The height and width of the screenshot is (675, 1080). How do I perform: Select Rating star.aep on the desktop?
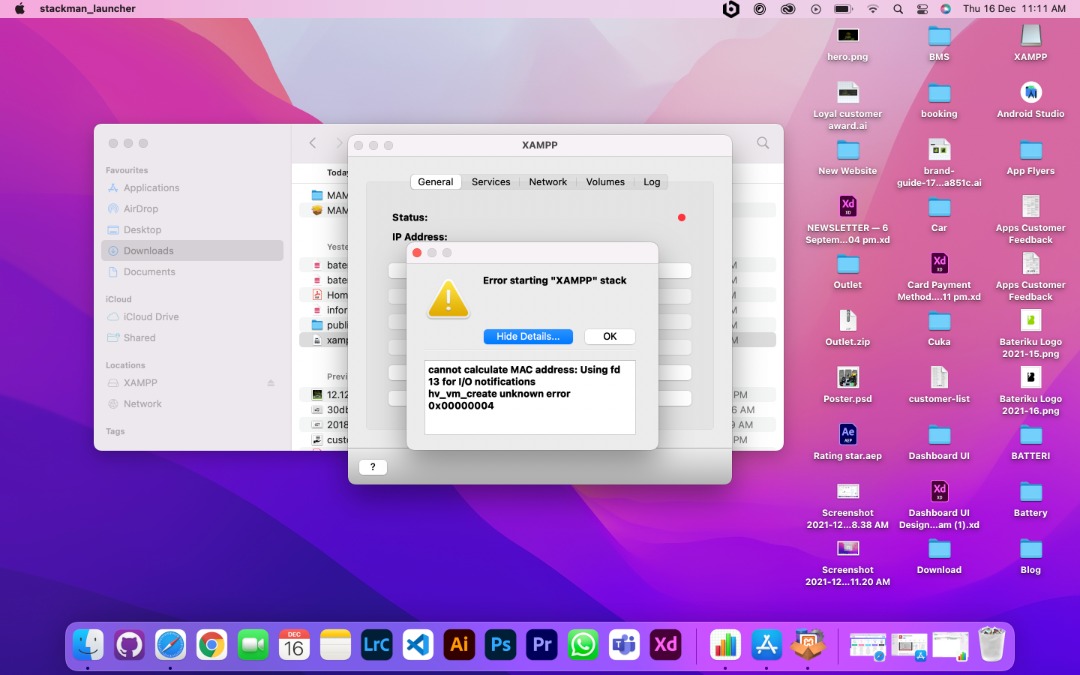pos(847,443)
